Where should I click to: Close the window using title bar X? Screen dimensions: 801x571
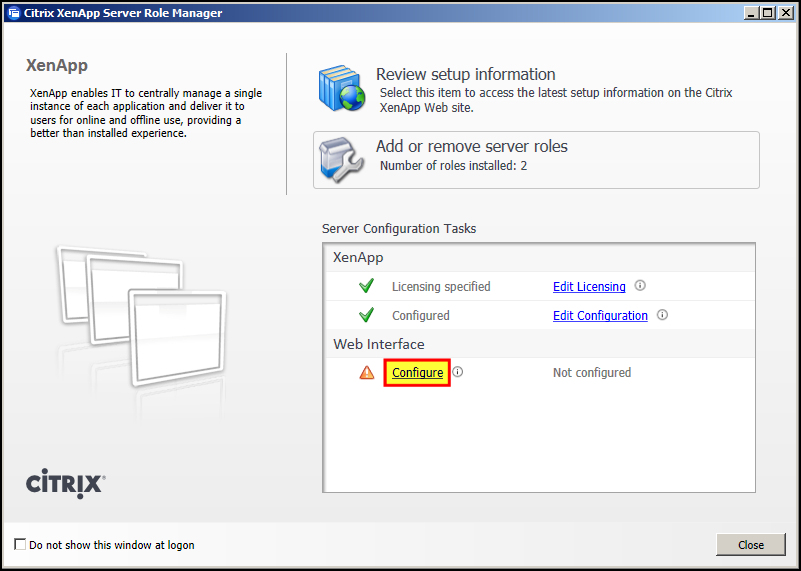tap(785, 13)
